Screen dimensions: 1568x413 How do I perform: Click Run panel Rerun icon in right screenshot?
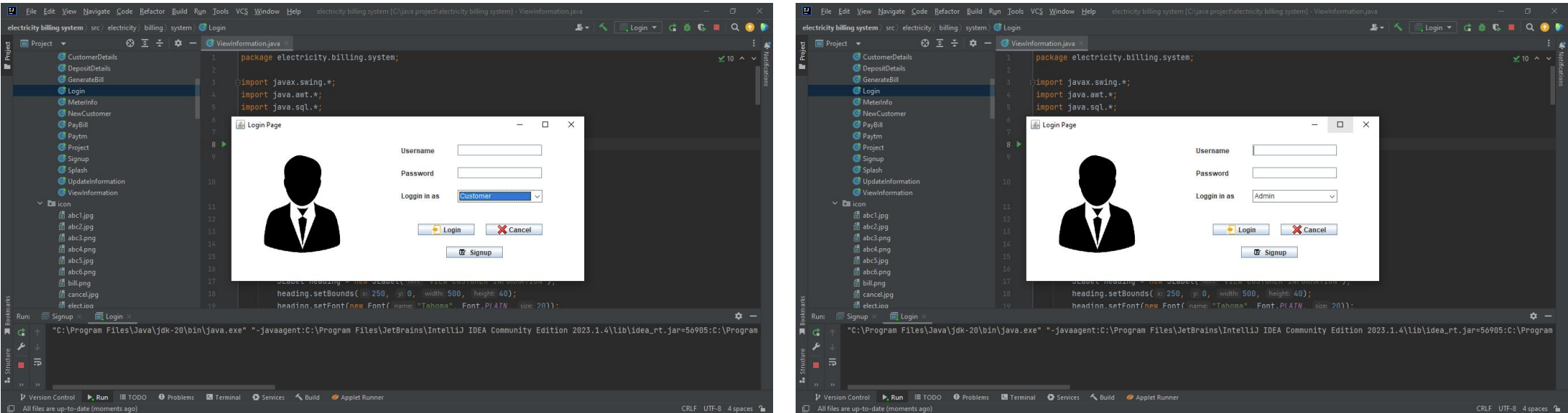coord(816,332)
